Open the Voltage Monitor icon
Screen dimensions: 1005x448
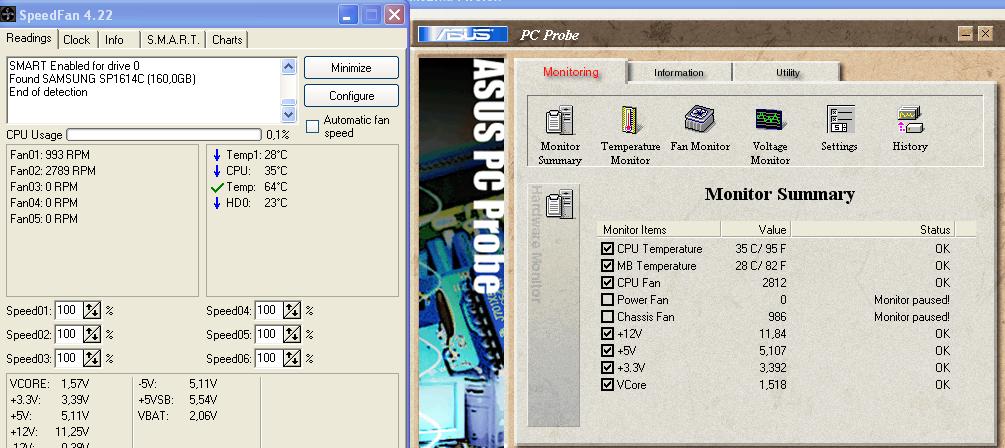click(769, 120)
